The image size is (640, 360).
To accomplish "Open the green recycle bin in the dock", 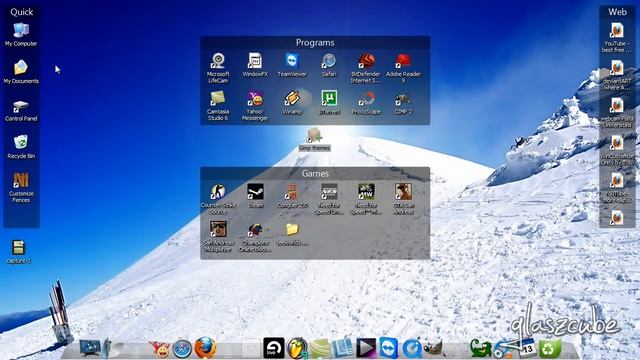I will [x=550, y=349].
